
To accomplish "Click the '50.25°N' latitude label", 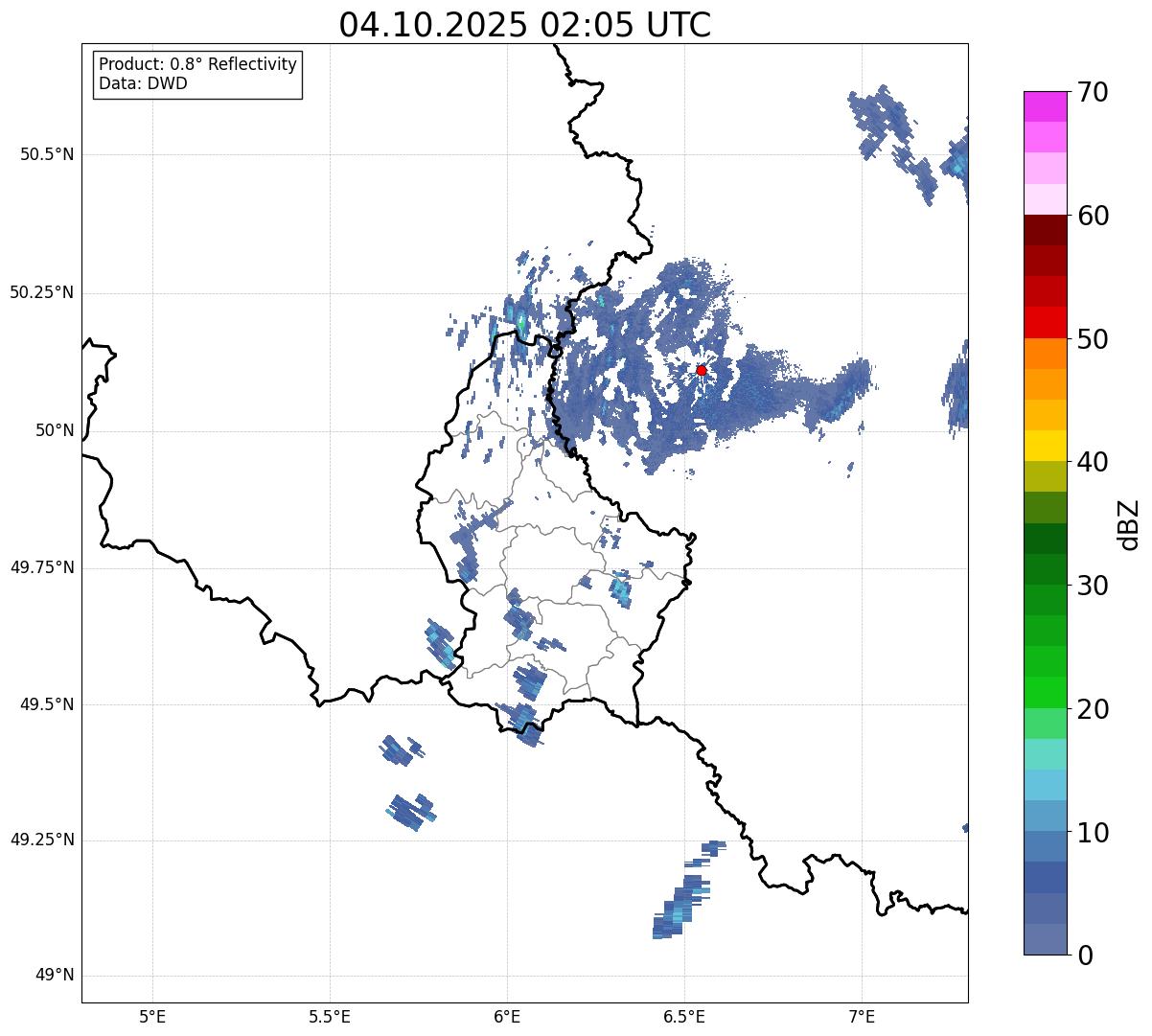I will tap(42, 292).
